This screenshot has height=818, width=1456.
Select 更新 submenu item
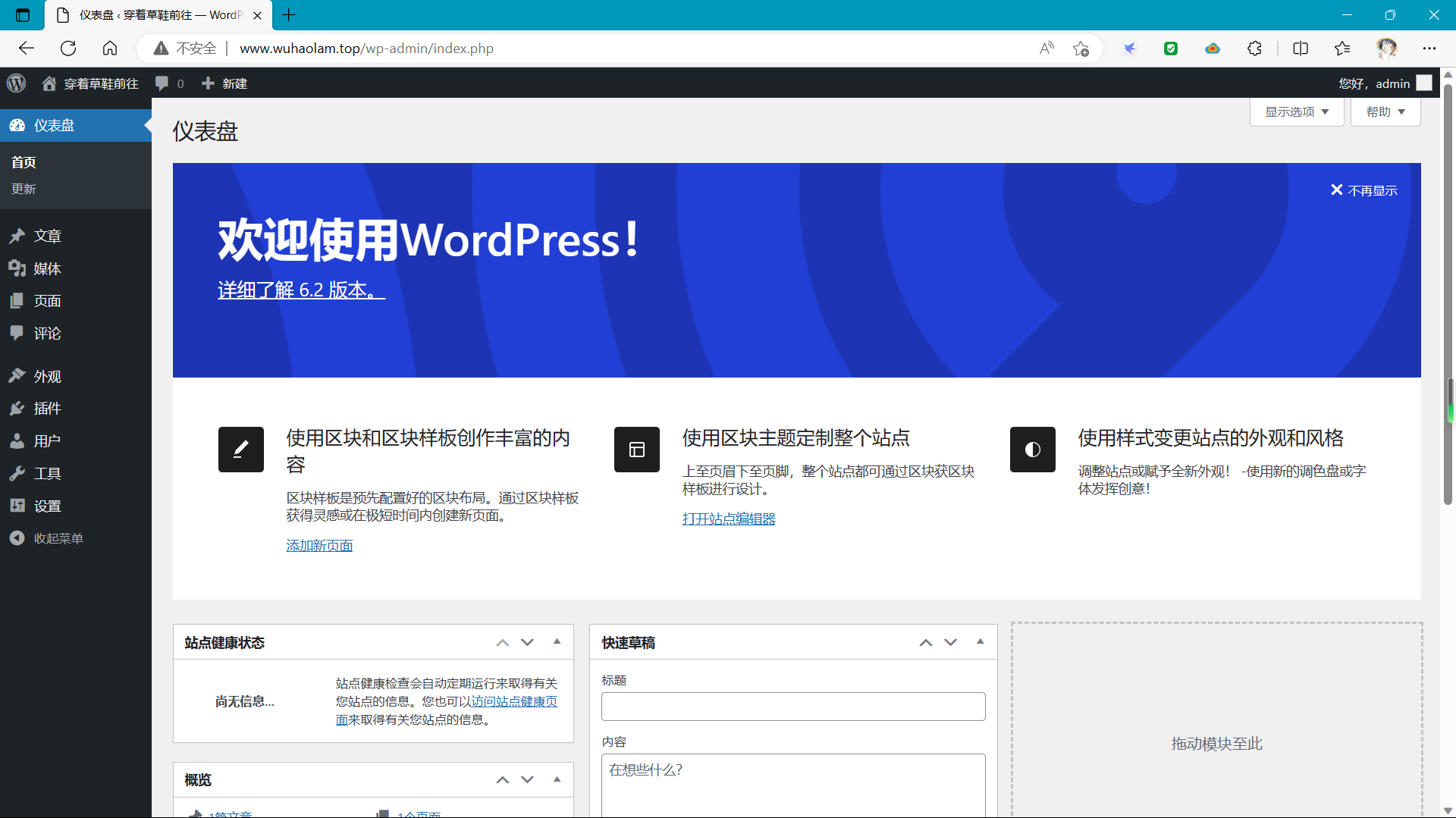(x=24, y=189)
